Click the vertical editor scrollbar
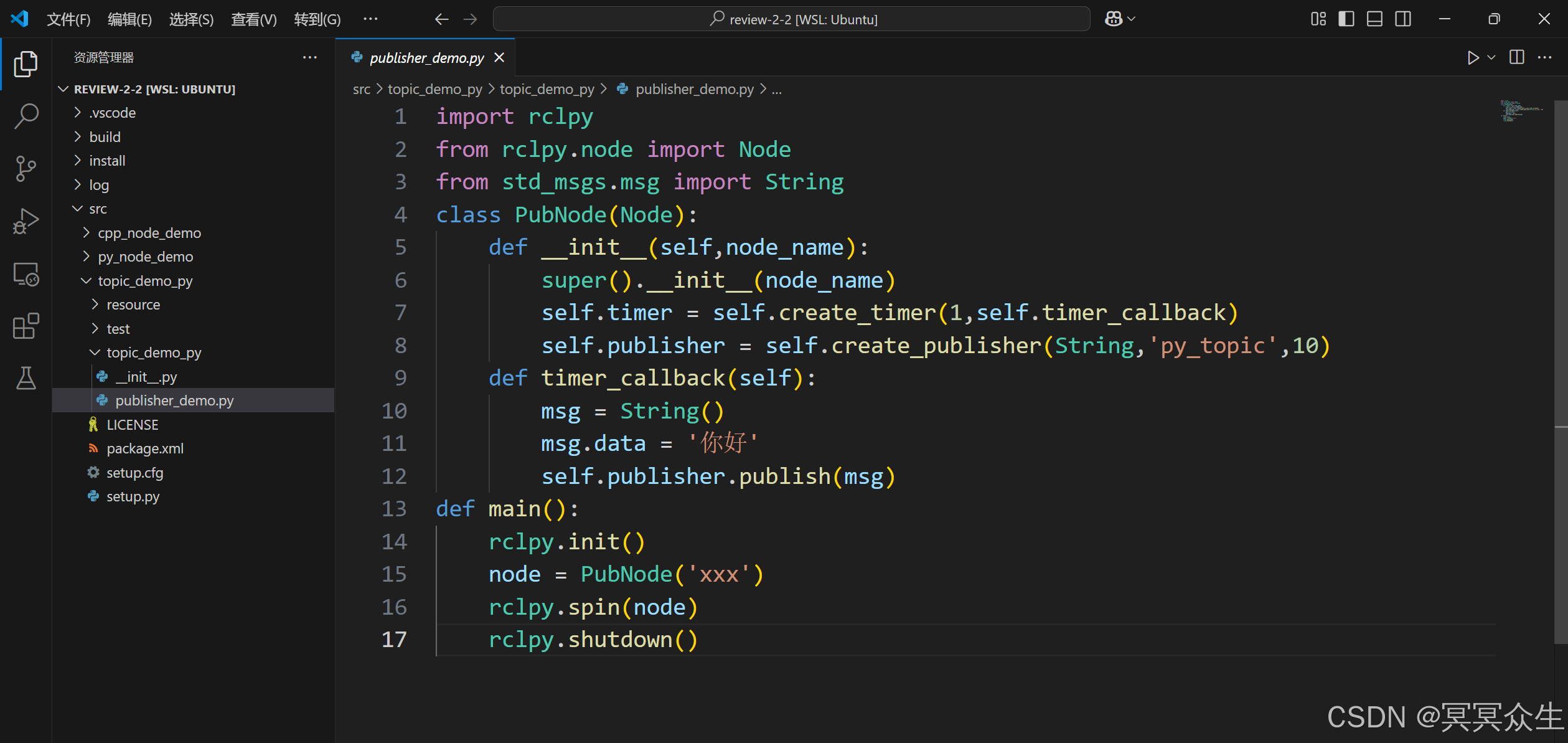 pyautogui.click(x=1561, y=374)
